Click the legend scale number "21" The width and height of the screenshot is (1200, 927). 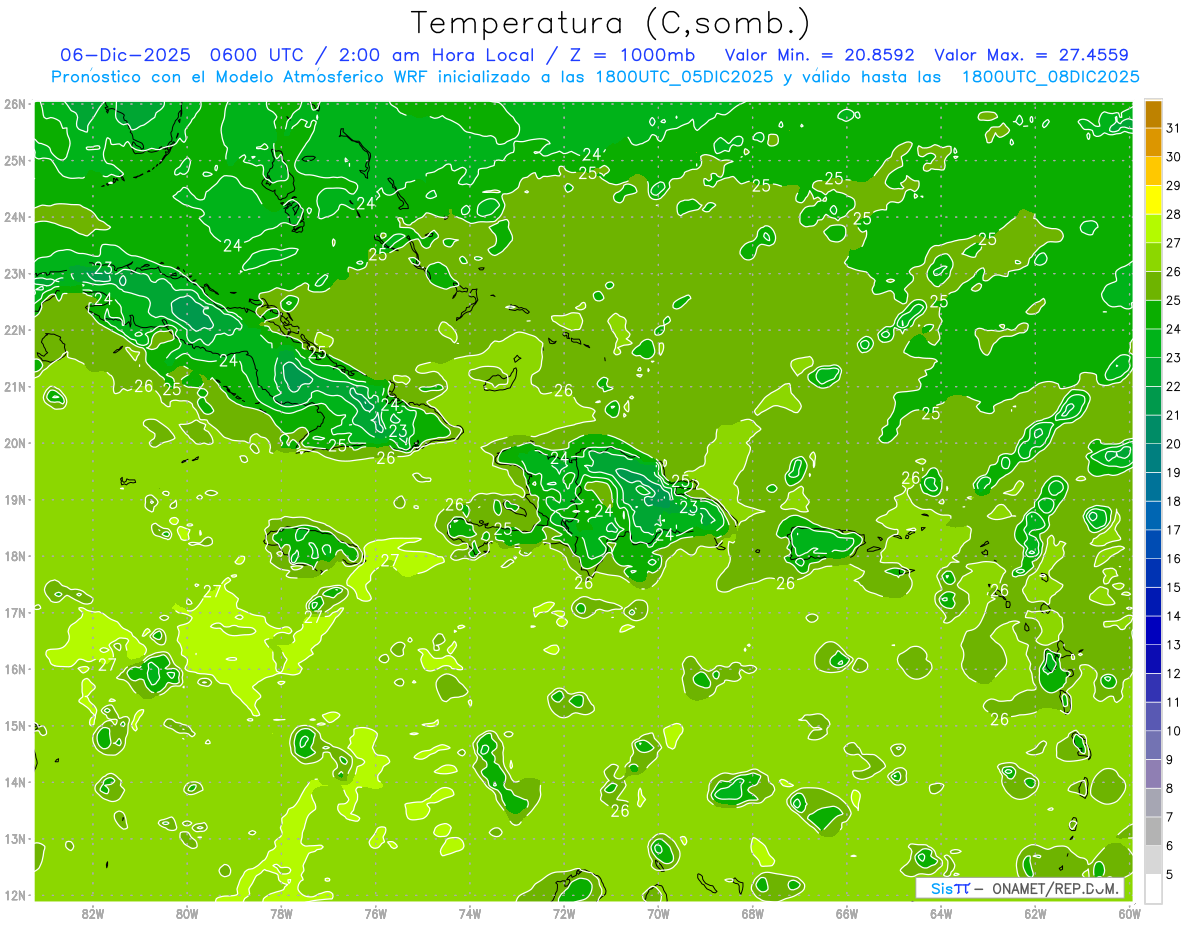click(1173, 415)
